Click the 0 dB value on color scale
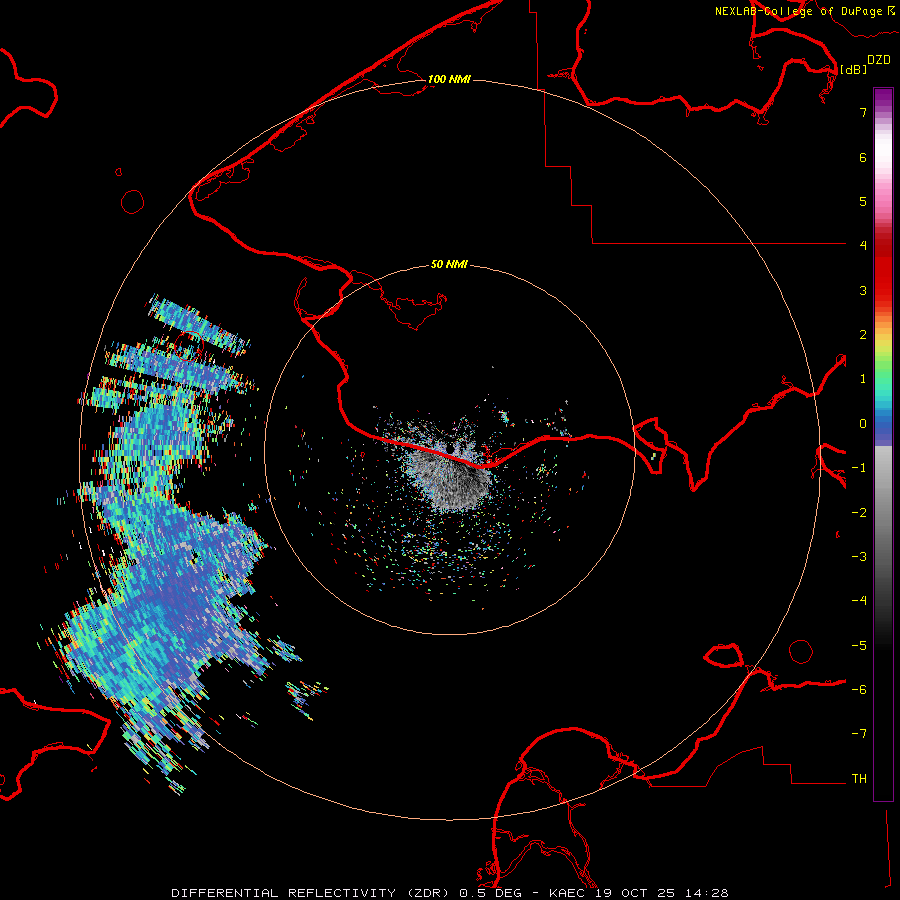 [x=863, y=424]
